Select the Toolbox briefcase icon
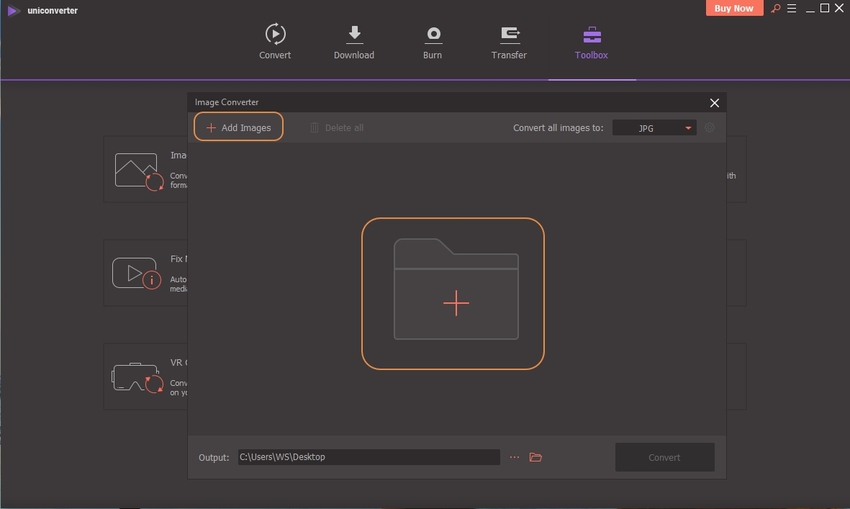Viewport: 850px width, 509px height. tap(591, 34)
